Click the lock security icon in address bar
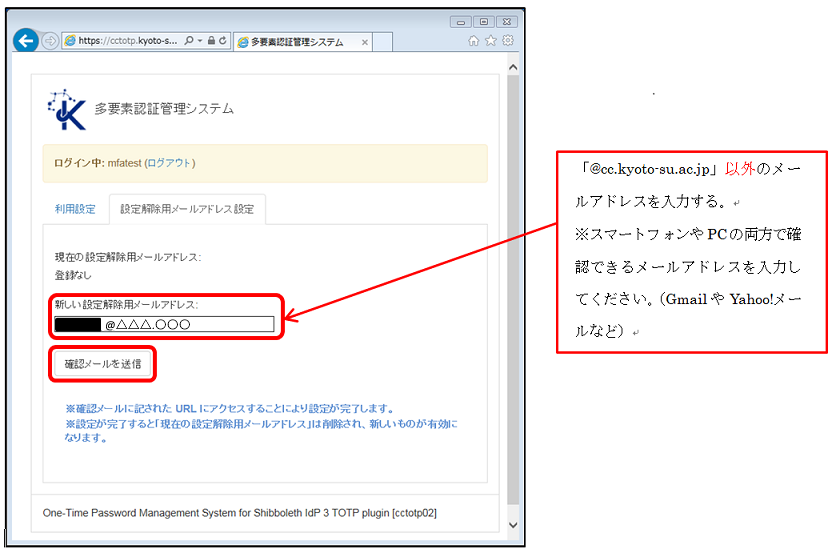 211,41
